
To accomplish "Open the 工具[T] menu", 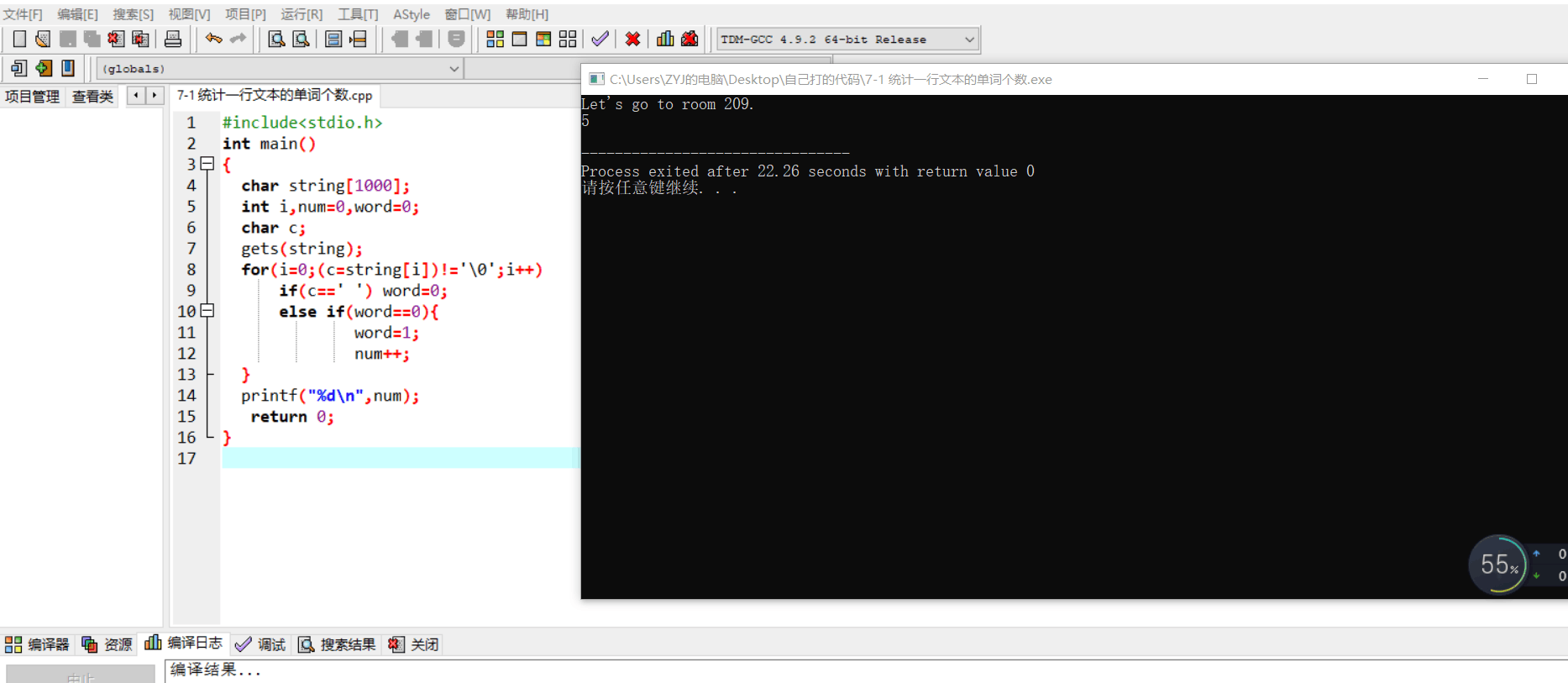I will (358, 14).
